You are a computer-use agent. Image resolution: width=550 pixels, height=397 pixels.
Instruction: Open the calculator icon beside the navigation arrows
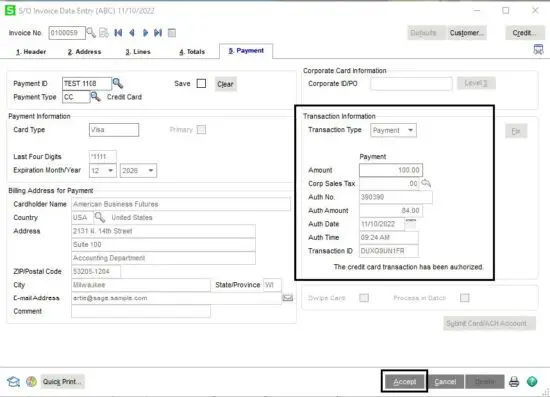(172, 33)
